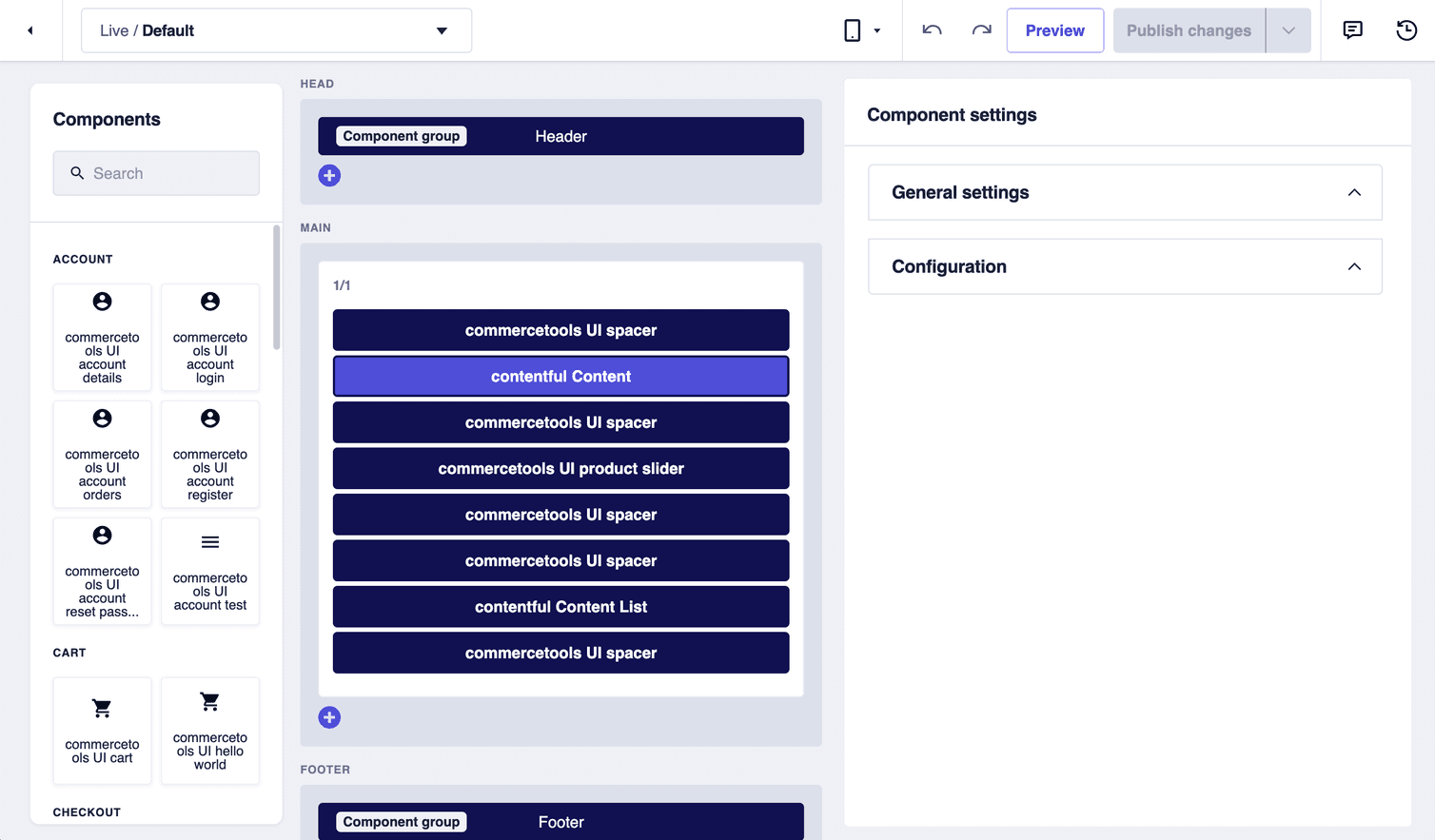
Task: Open version history with the clock icon
Action: (x=1406, y=29)
